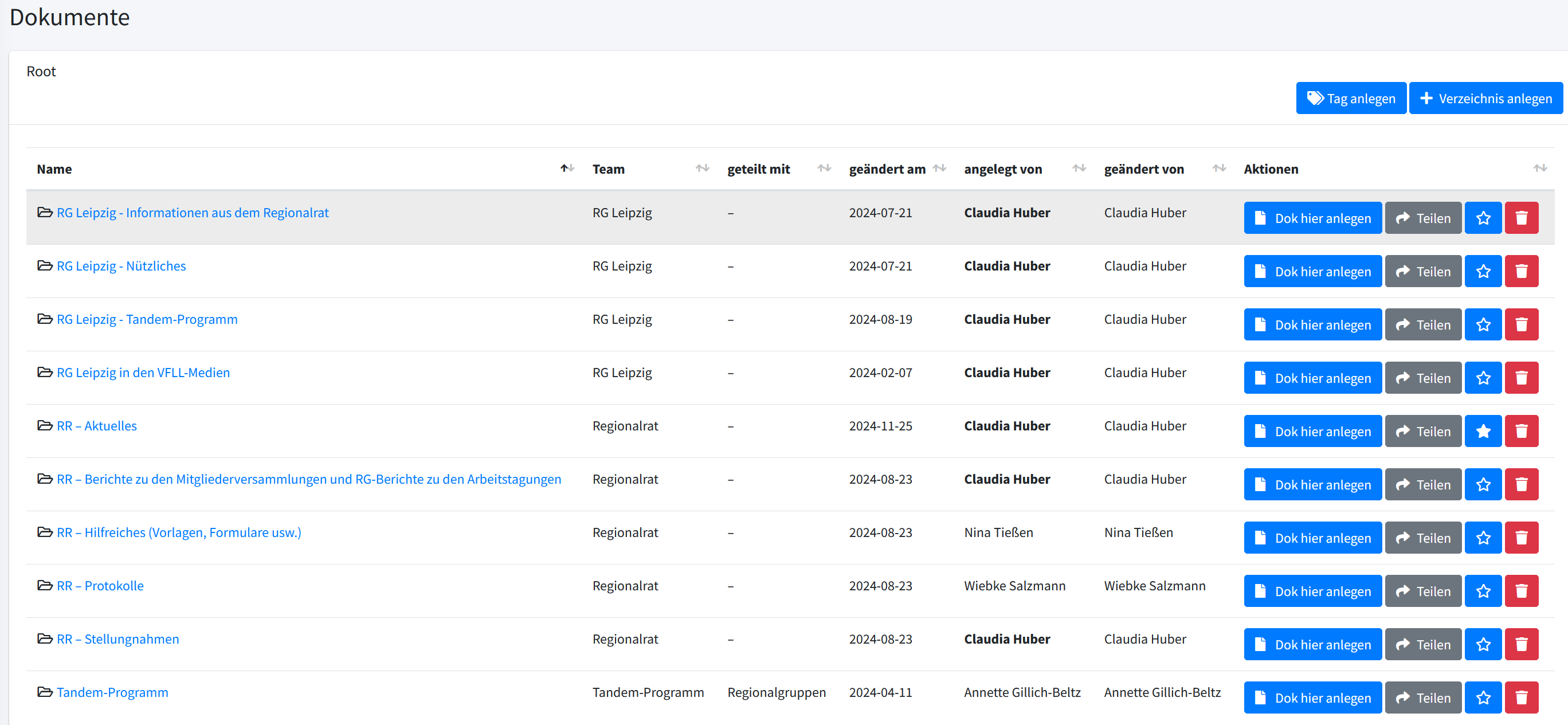The image size is (1568, 725).
Task: Click trash icon in Tandem-Programm row
Action: 1520,697
